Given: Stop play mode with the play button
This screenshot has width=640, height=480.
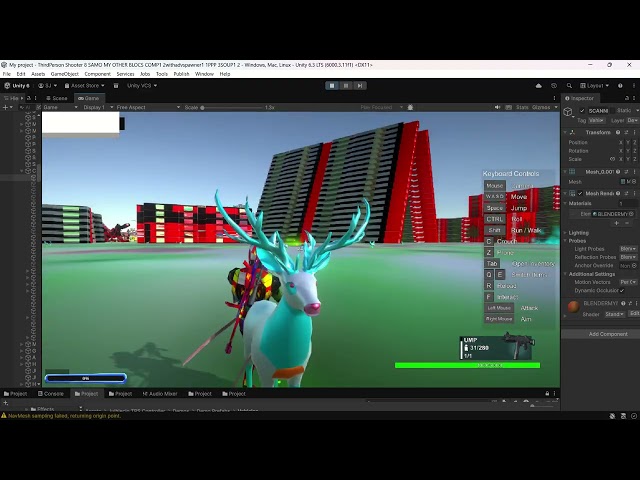Looking at the screenshot, I should [x=332, y=86].
